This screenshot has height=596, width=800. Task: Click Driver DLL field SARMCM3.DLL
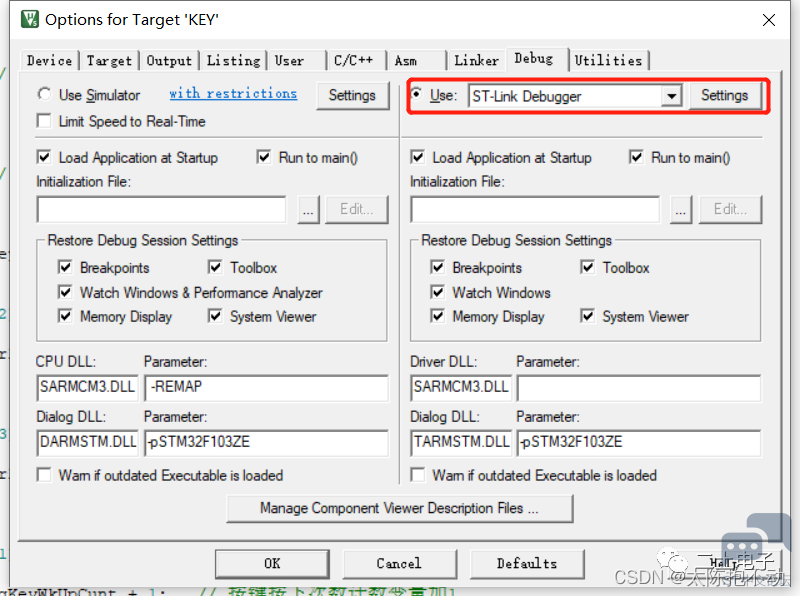(461, 387)
